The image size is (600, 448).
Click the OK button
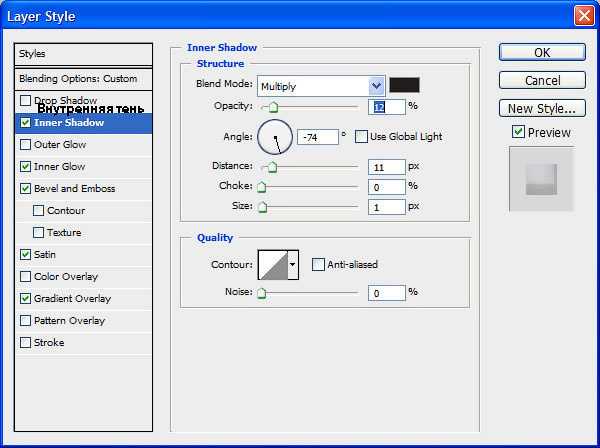point(542,52)
